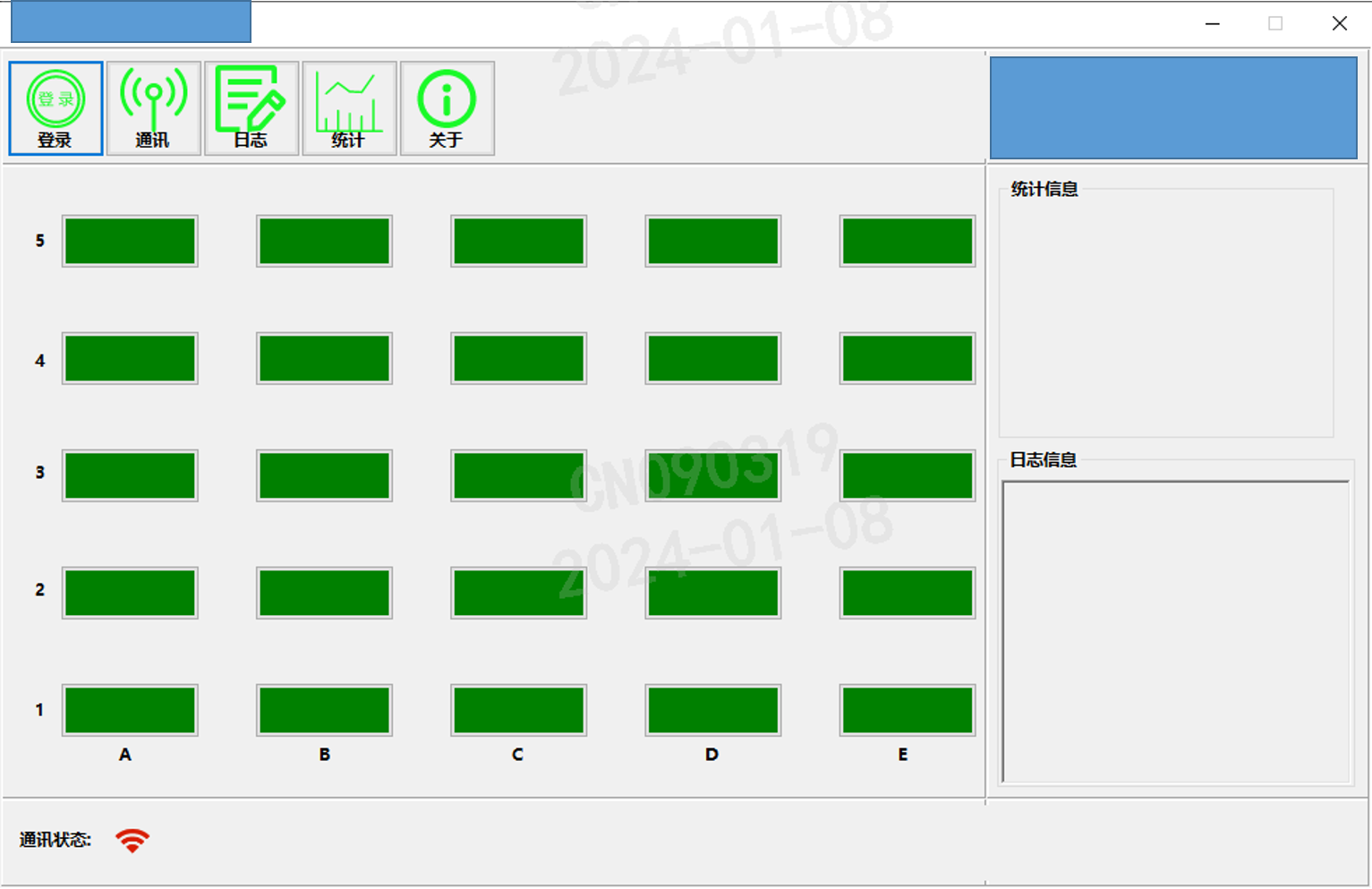Viewport: 1372px width, 889px height.
Task: Select green cell at column C row 5
Action: [518, 241]
